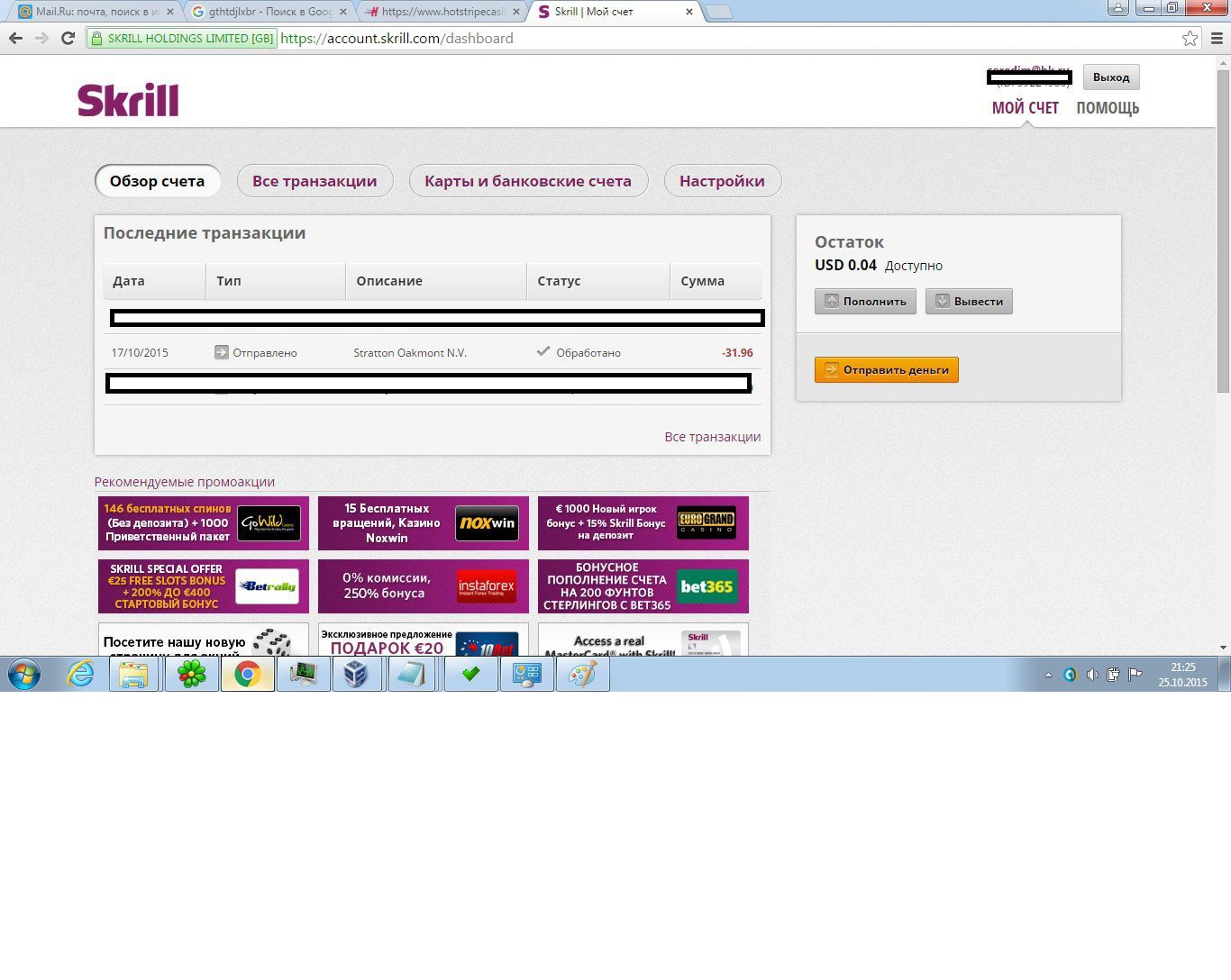This screenshot has width=1231, height=980.
Task: Open the EuroGrand casino bonus banner
Action: pos(643,523)
